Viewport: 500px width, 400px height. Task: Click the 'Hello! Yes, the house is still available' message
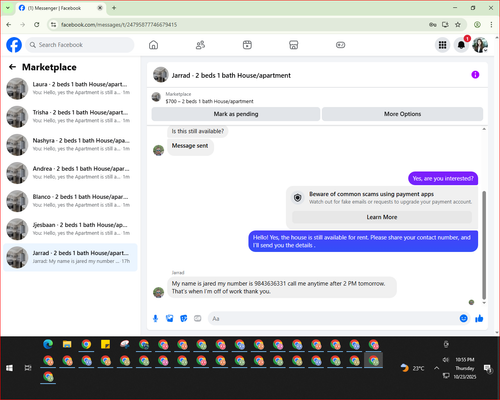pyautogui.click(x=363, y=241)
